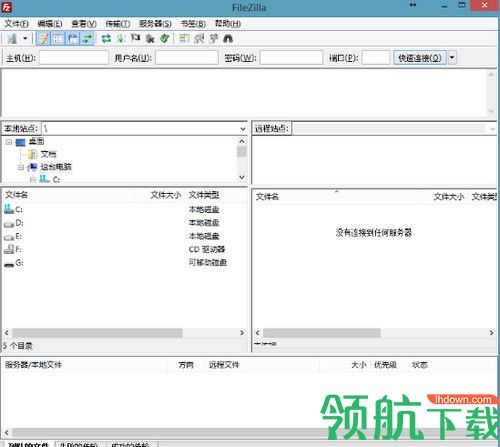Toggle processing of the transfer queue
The height and width of the screenshot is (447, 500).
click(121, 39)
